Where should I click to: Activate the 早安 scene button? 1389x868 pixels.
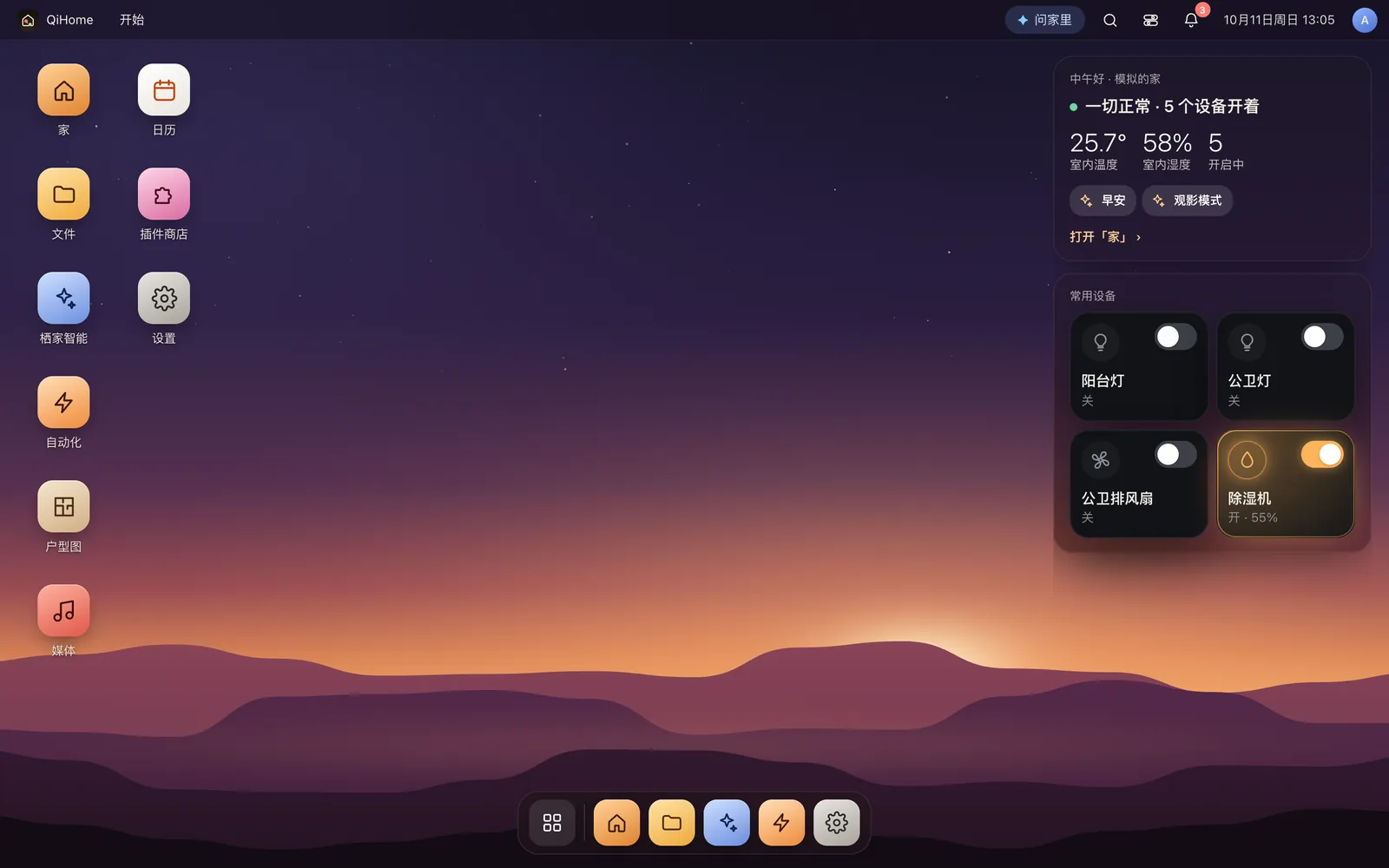(x=1103, y=201)
